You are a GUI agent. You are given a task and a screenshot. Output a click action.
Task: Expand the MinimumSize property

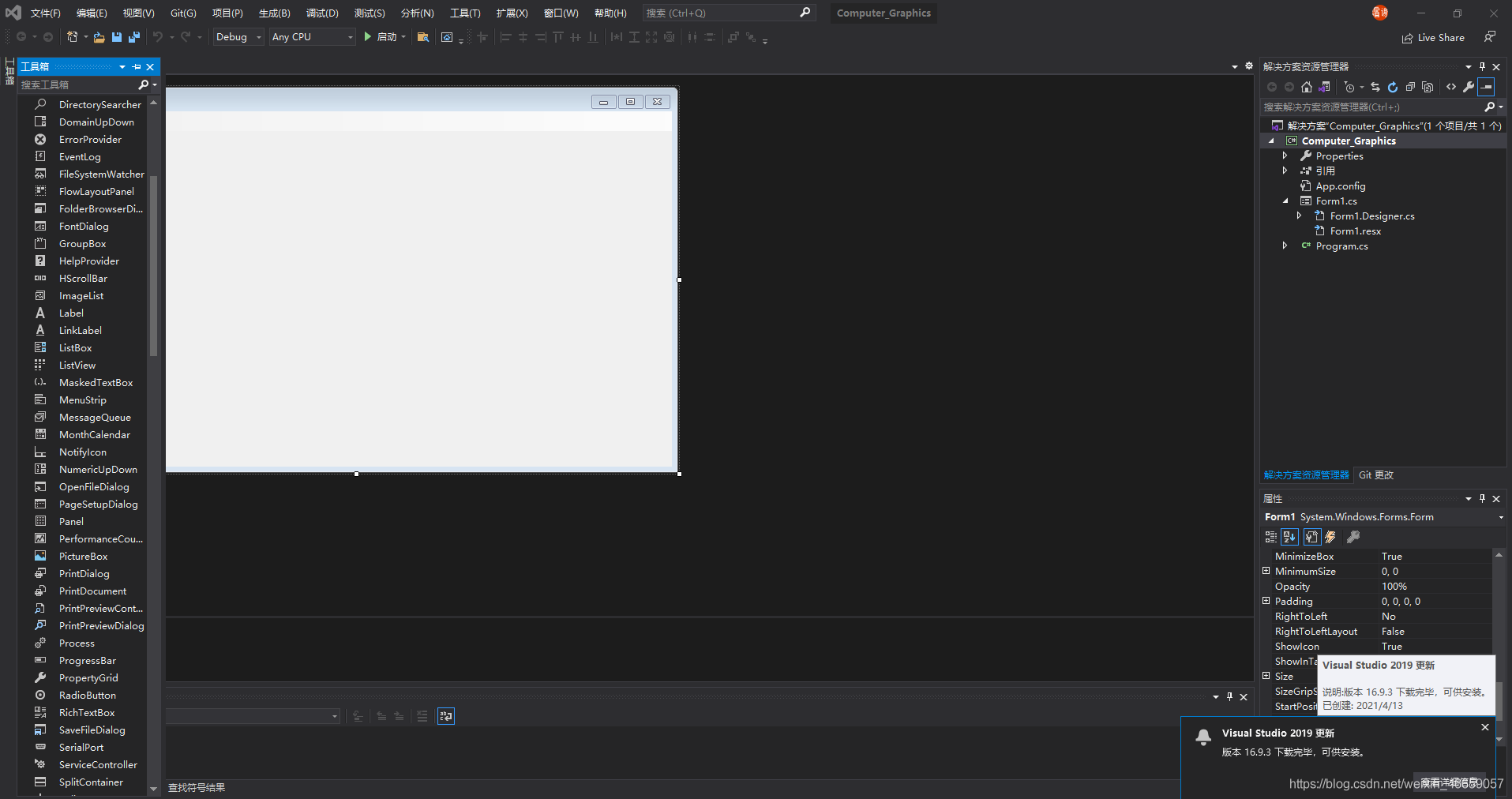[x=1266, y=571]
